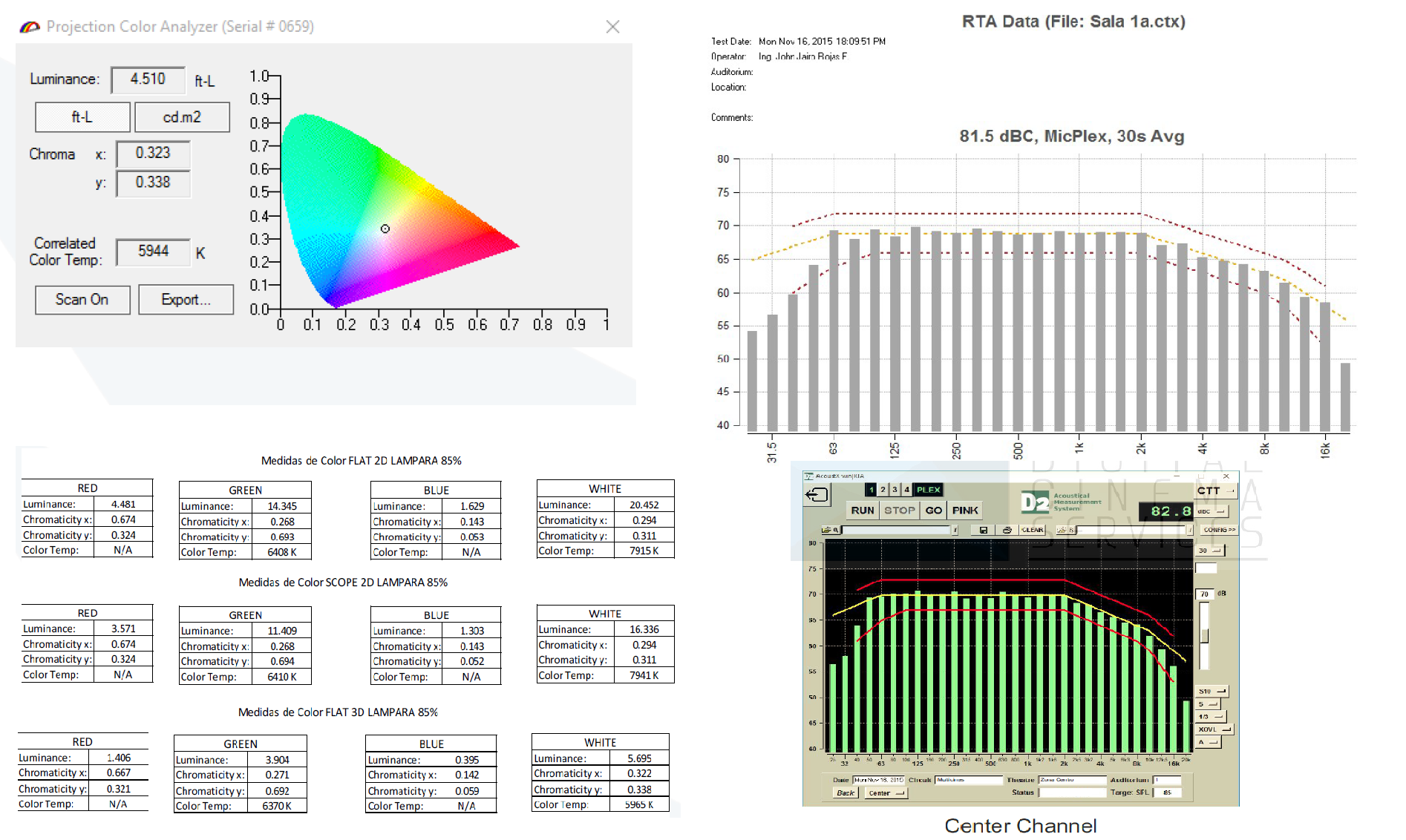Click the Theatre input field
Screen dimensions: 1406x840
click(1072, 780)
